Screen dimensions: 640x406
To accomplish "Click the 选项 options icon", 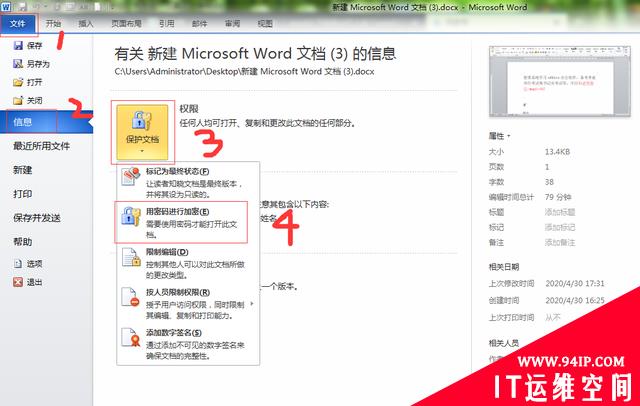I will tap(18, 264).
